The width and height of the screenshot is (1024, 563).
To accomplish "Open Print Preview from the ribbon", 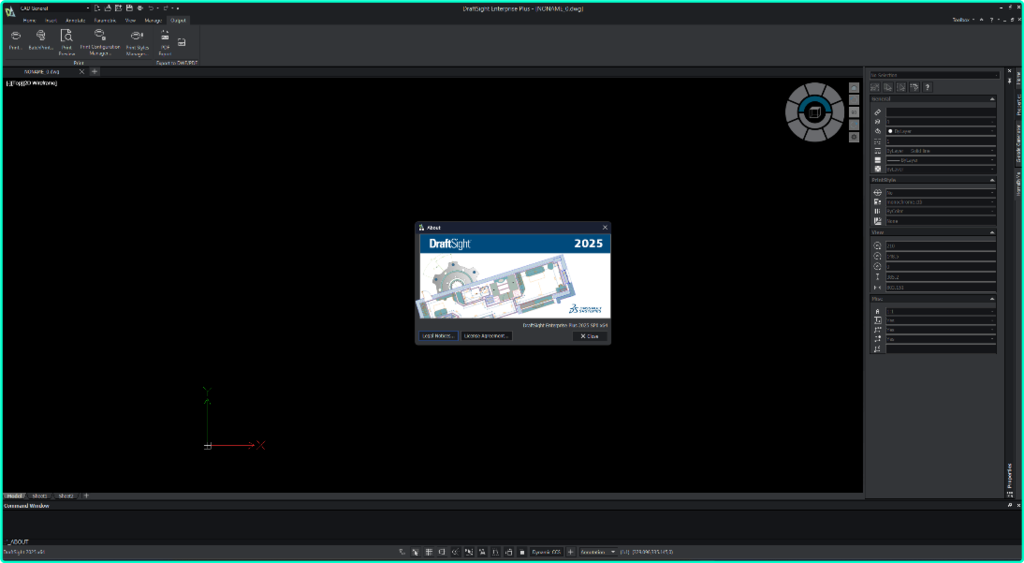I will tap(67, 42).
